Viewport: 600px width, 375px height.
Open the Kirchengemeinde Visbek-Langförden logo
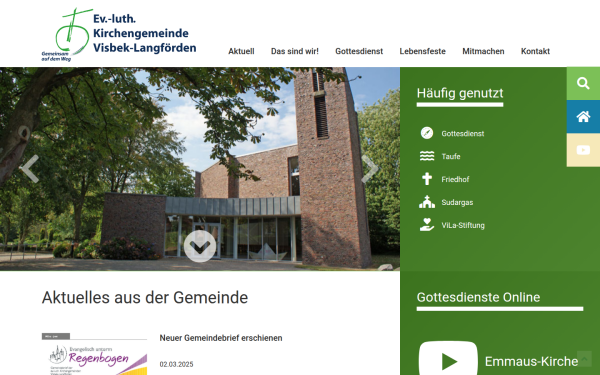[x=119, y=34]
